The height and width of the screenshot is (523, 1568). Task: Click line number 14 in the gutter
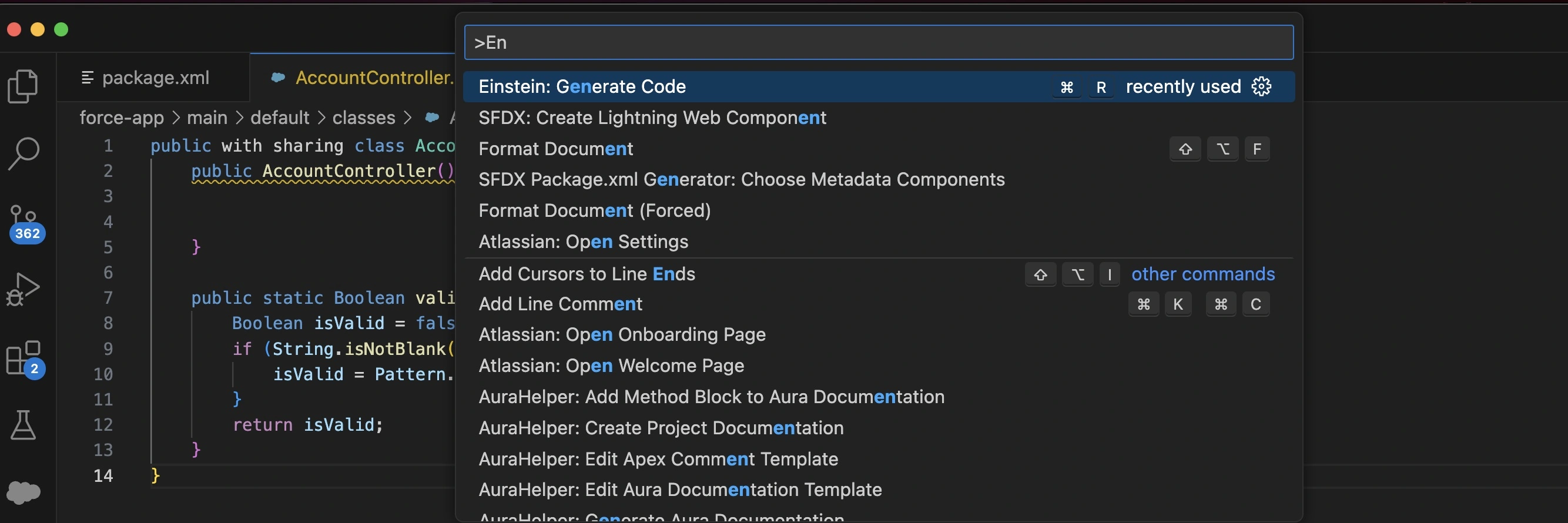pyautogui.click(x=103, y=475)
